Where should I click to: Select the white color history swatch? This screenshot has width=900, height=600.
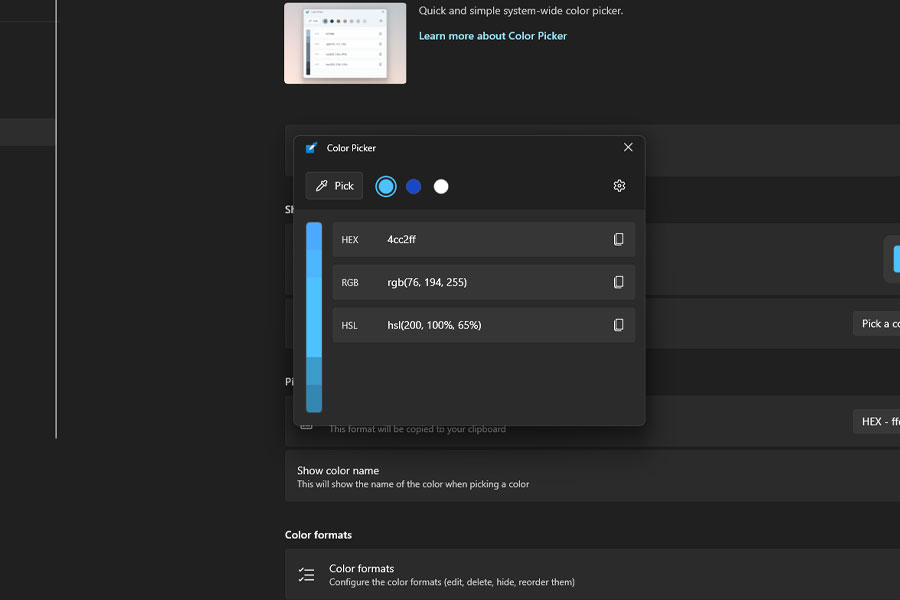point(441,185)
